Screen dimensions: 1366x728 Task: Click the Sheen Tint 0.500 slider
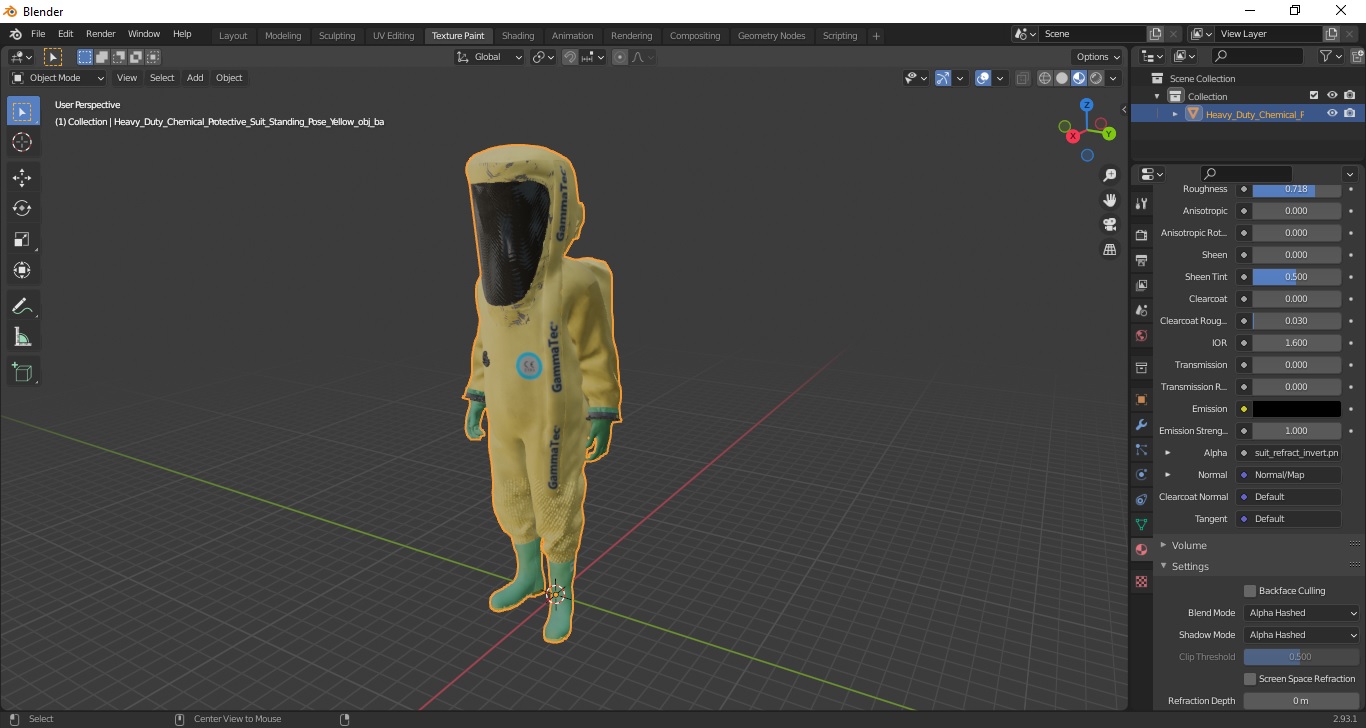tap(1297, 277)
